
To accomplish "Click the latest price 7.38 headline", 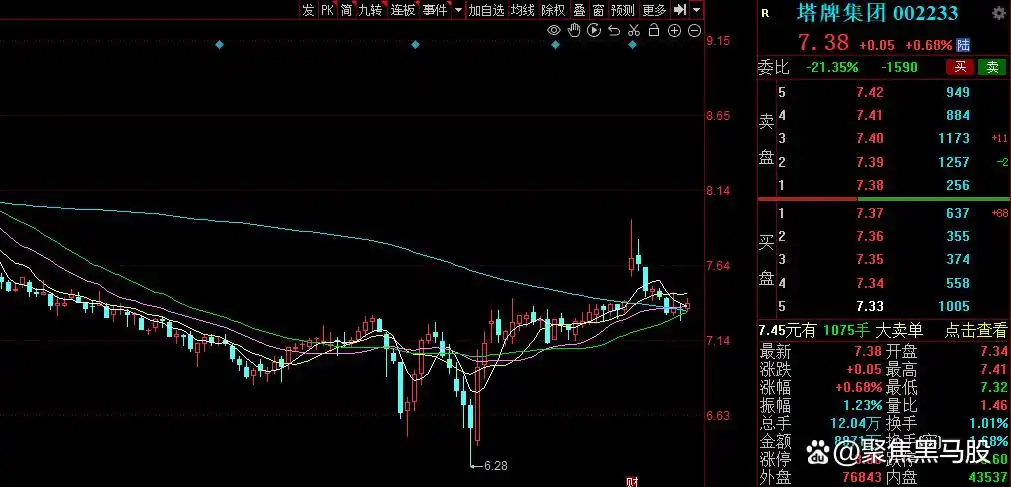I will pos(823,43).
